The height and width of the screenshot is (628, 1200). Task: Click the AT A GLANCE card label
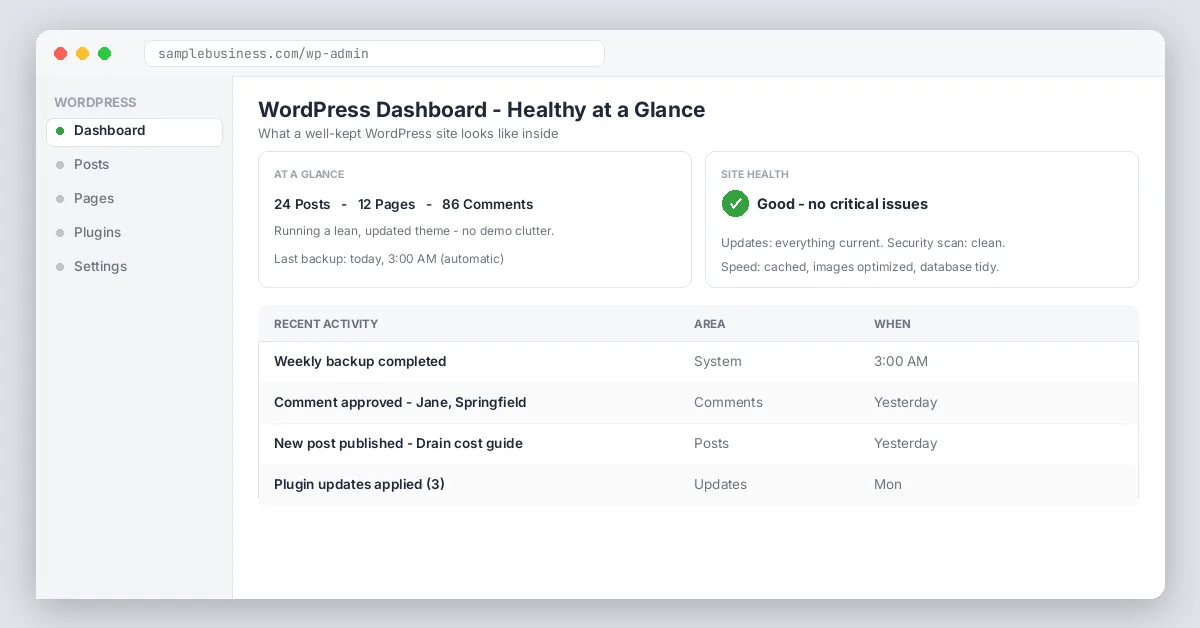tap(309, 175)
